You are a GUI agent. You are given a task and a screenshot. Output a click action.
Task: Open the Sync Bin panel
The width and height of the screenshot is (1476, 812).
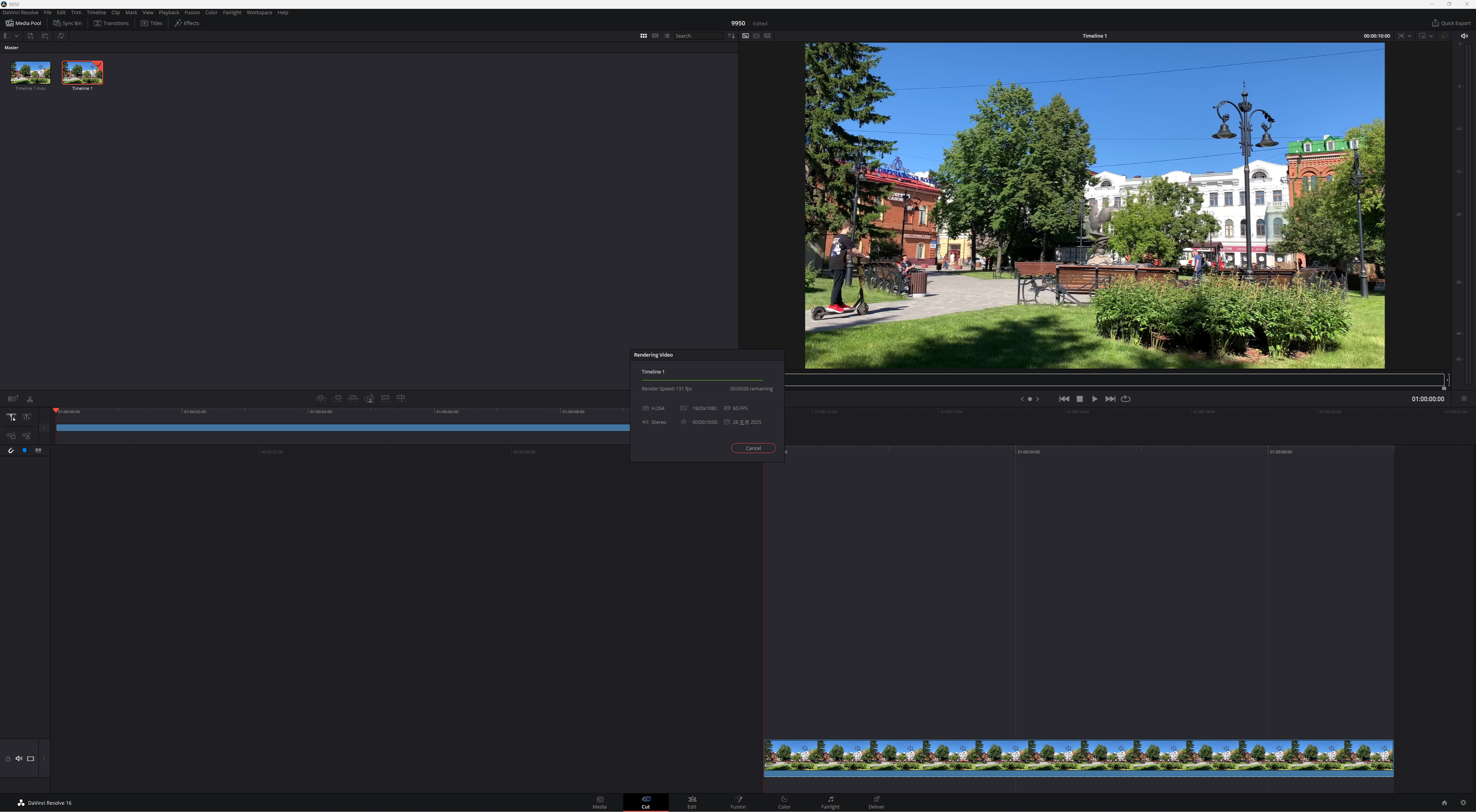(68, 23)
